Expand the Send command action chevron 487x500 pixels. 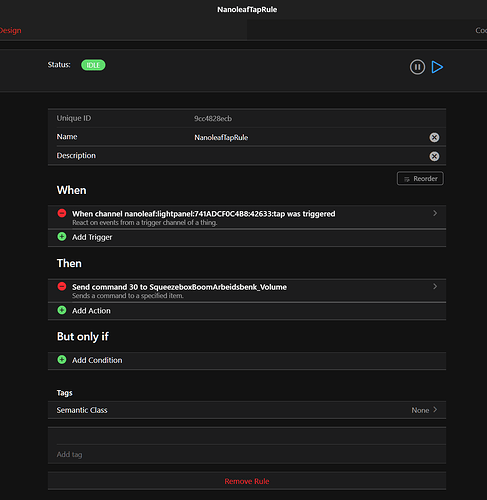pyautogui.click(x=435, y=286)
